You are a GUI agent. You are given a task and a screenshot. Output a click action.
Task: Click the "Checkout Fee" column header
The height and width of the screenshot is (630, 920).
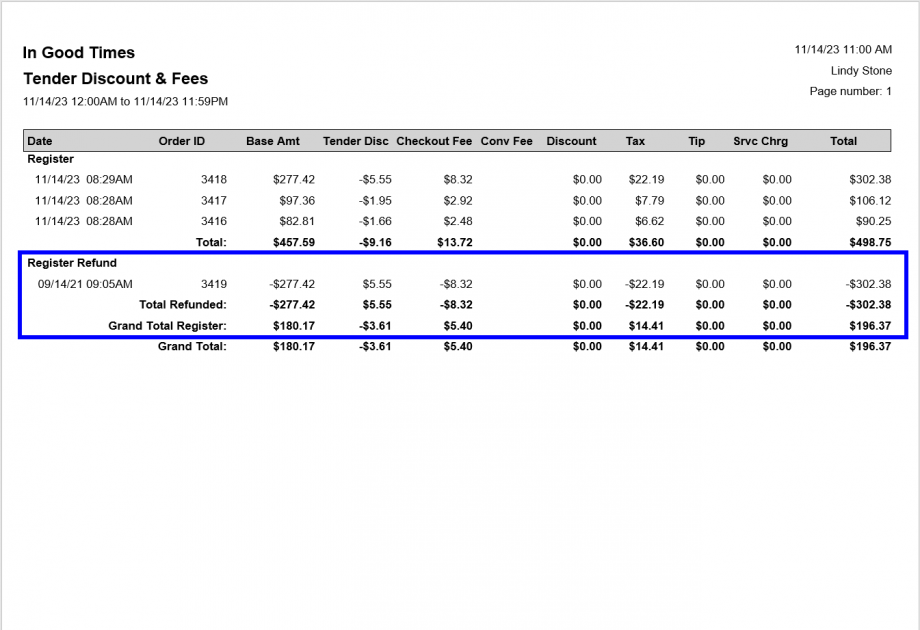(x=434, y=141)
